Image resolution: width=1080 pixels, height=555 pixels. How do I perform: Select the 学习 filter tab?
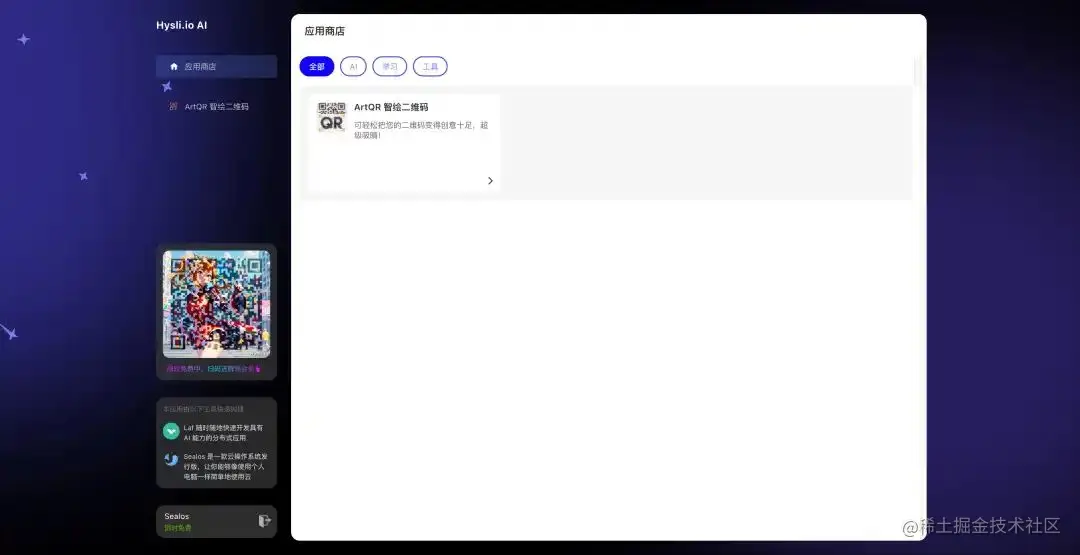pos(390,67)
